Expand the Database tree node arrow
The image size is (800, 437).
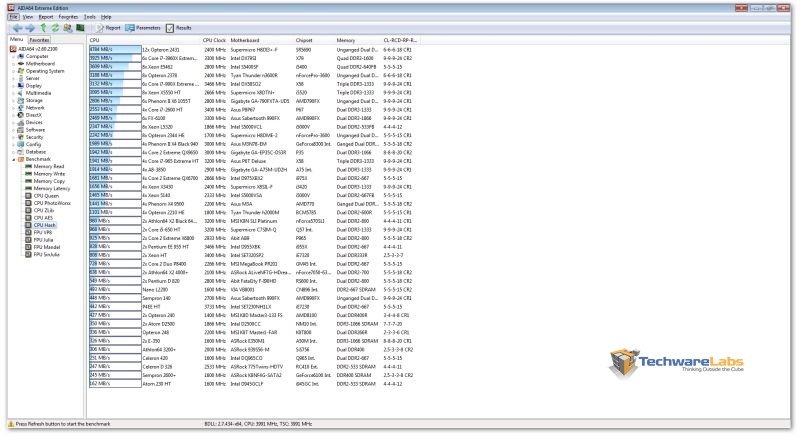click(x=14, y=151)
